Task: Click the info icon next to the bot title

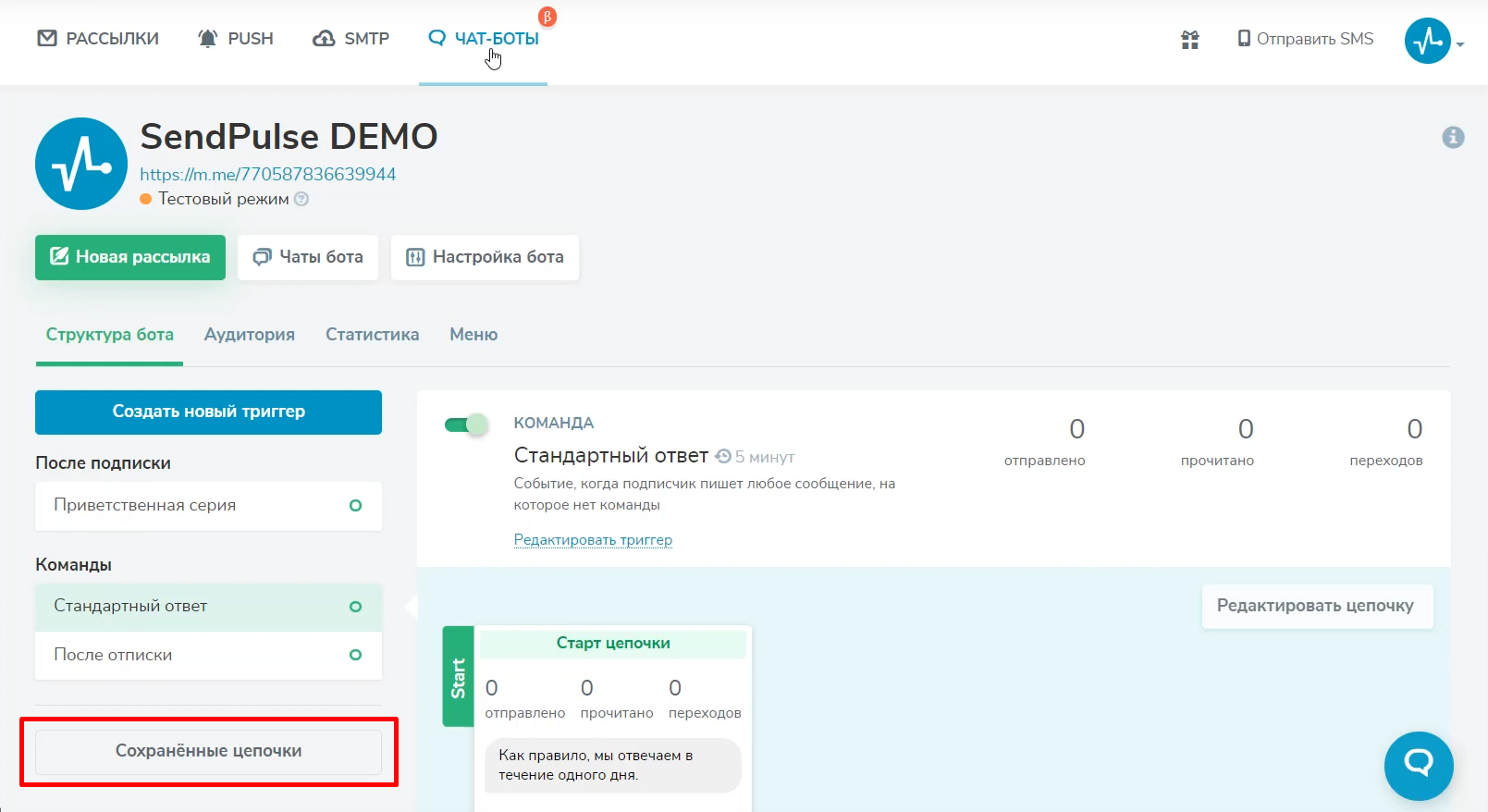Action: click(x=1453, y=138)
